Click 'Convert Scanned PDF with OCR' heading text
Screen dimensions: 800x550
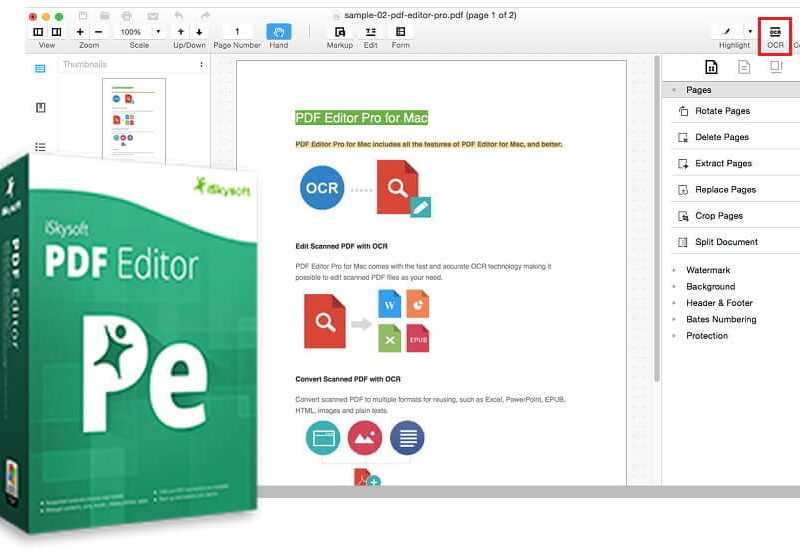tap(348, 379)
